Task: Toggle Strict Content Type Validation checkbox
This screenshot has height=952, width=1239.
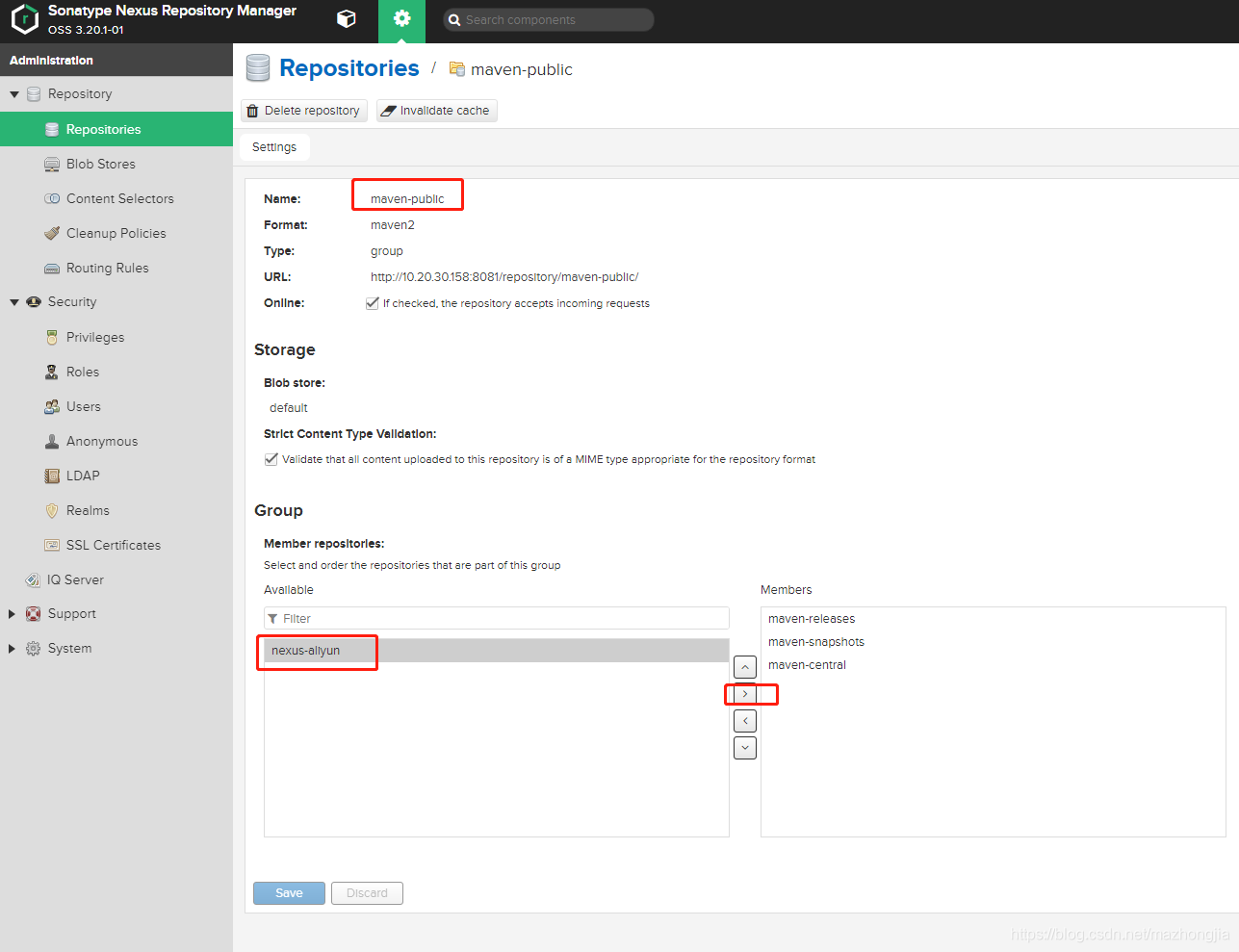Action: [271, 459]
